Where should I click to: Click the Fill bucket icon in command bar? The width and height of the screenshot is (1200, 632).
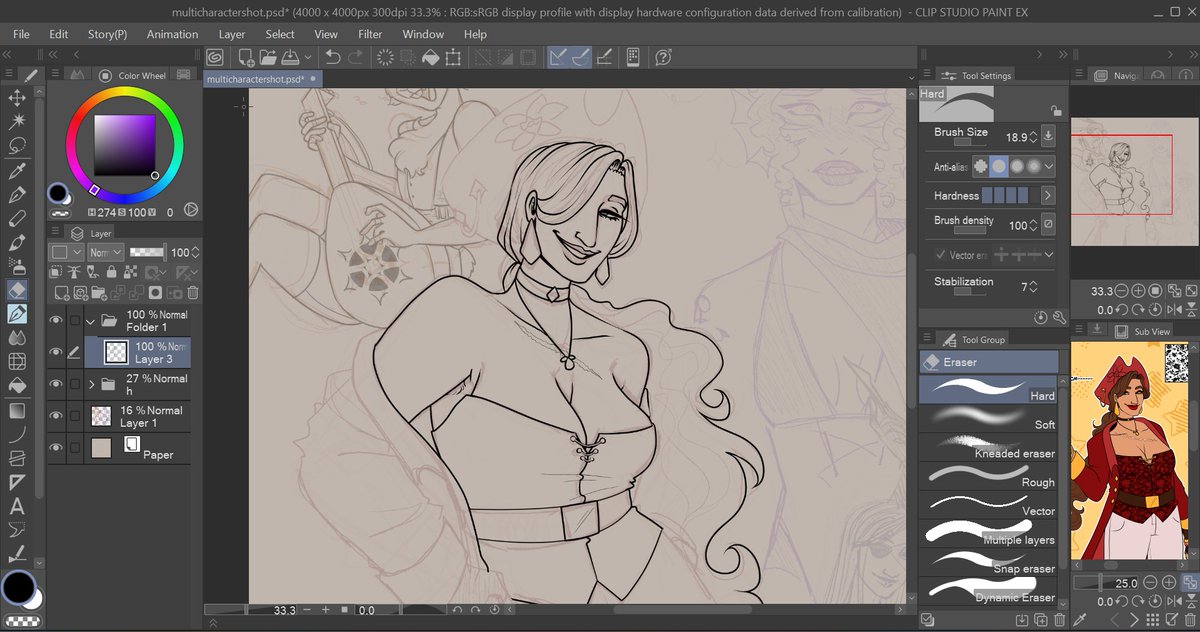[x=432, y=58]
